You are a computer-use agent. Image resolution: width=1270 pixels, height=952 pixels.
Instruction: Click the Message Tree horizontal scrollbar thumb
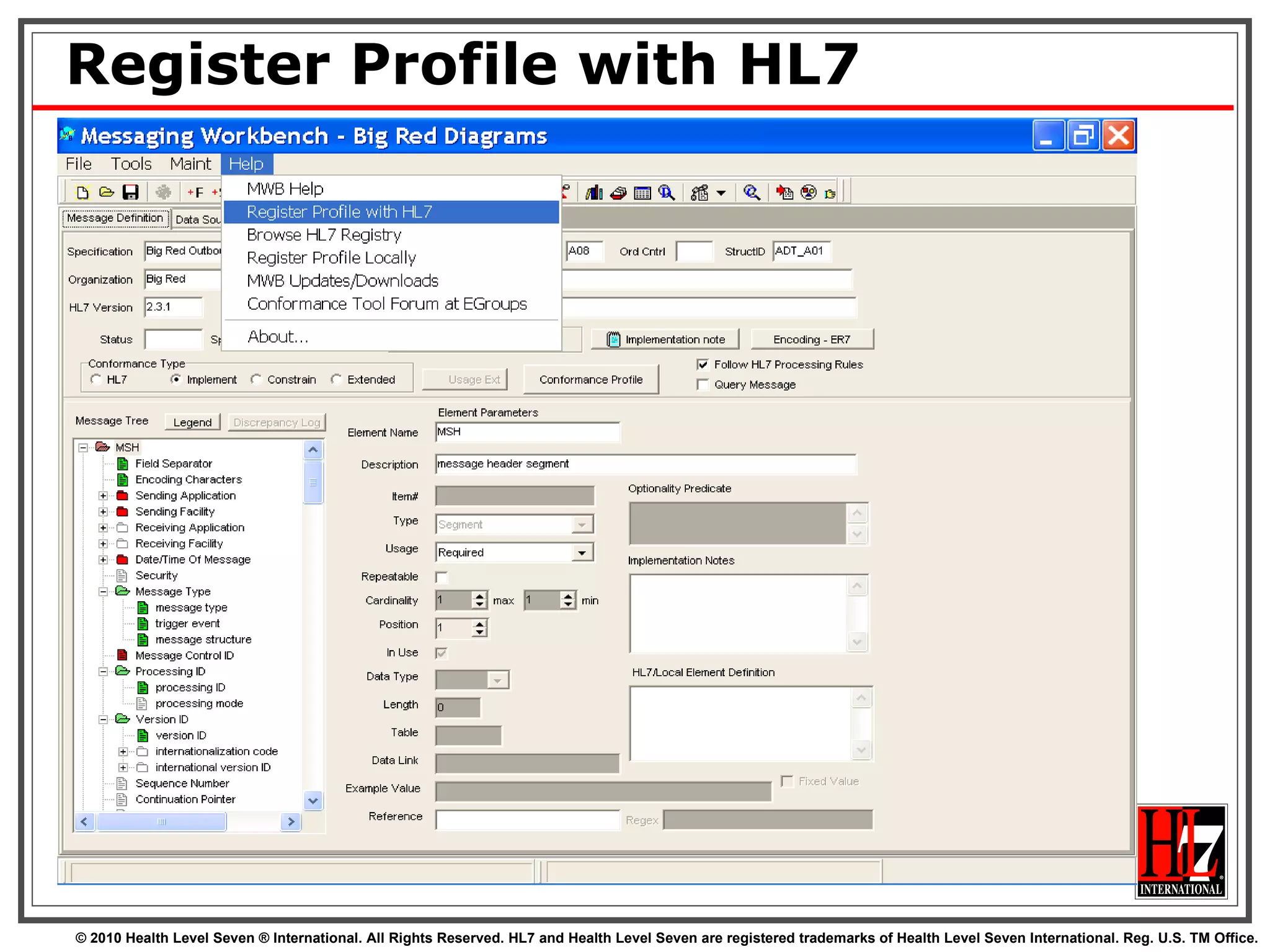[161, 822]
